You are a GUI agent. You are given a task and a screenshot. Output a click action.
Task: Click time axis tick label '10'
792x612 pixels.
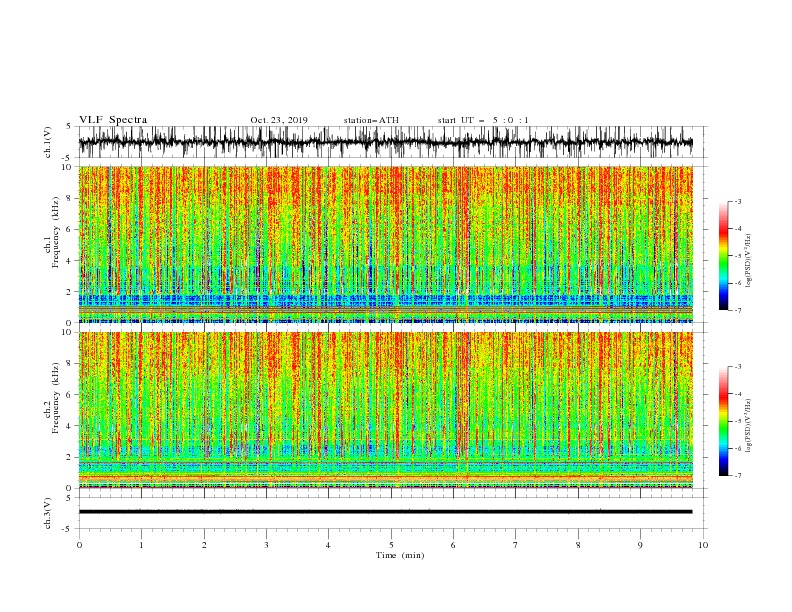(x=703, y=545)
